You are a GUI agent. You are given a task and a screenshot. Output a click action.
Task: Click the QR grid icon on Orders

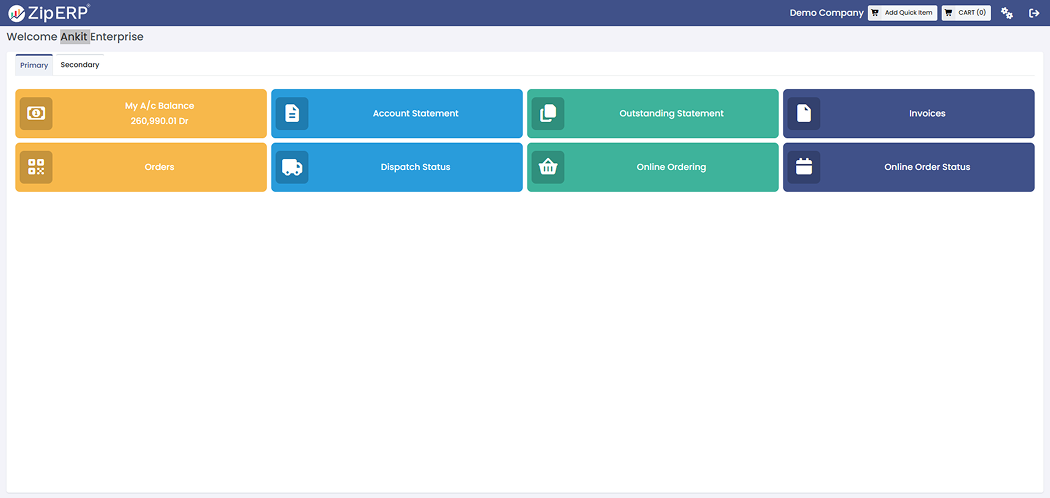coord(36,167)
